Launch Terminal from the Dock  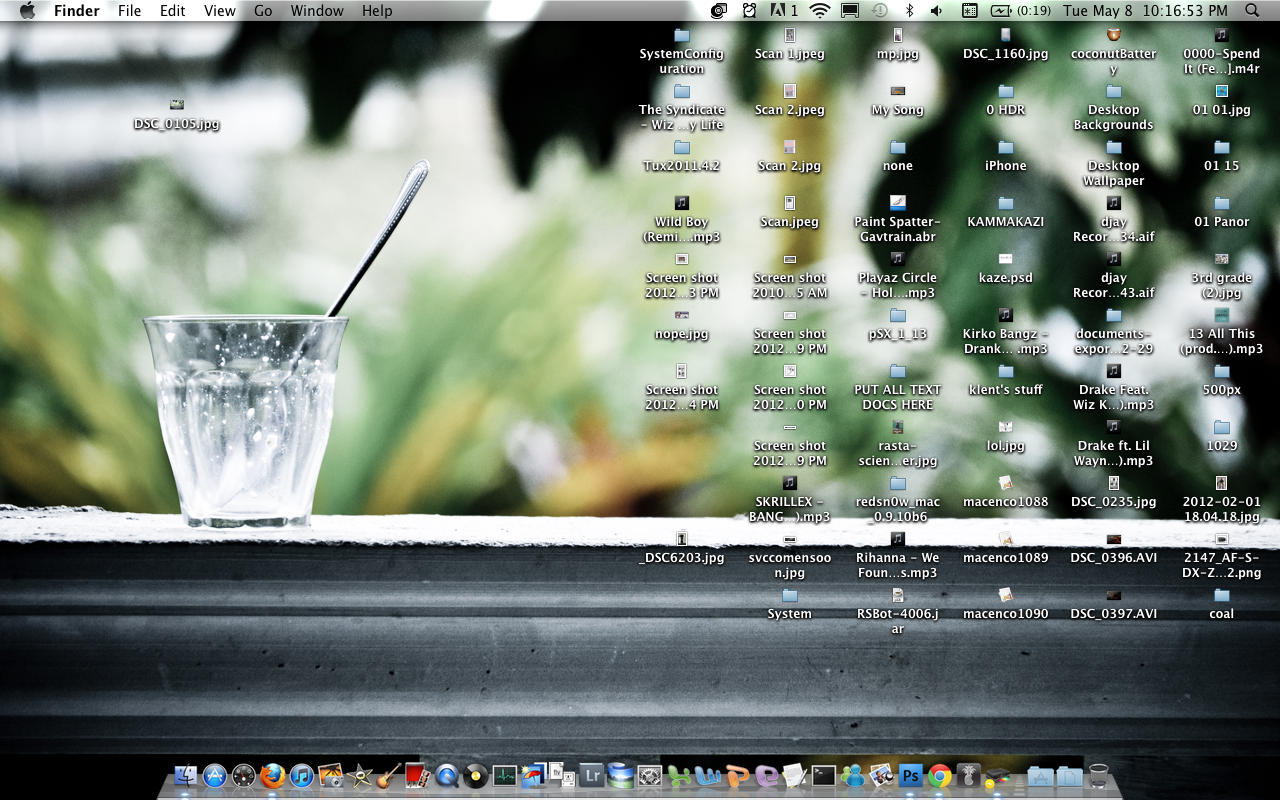(823, 775)
